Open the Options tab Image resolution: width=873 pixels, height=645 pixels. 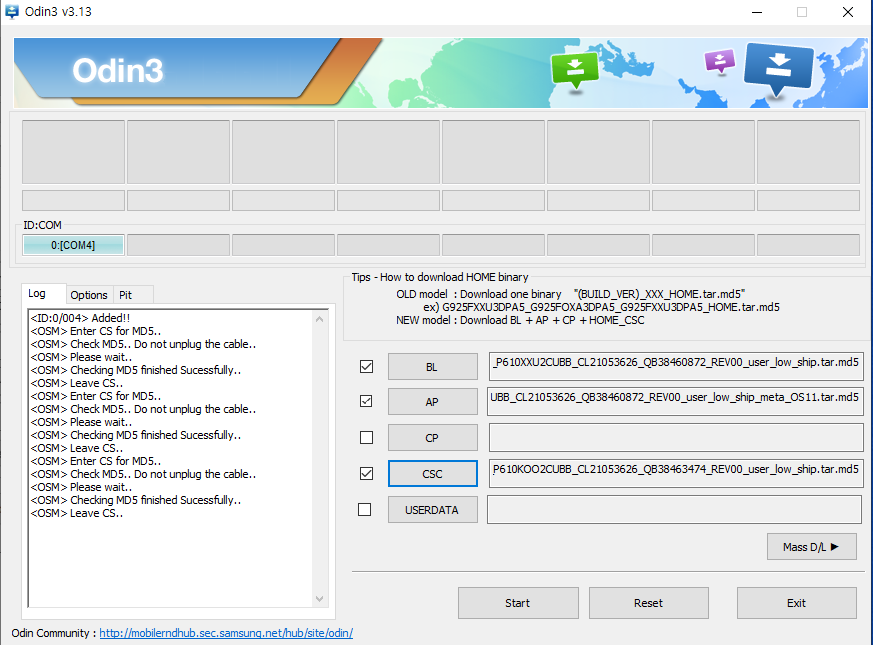tap(89, 295)
